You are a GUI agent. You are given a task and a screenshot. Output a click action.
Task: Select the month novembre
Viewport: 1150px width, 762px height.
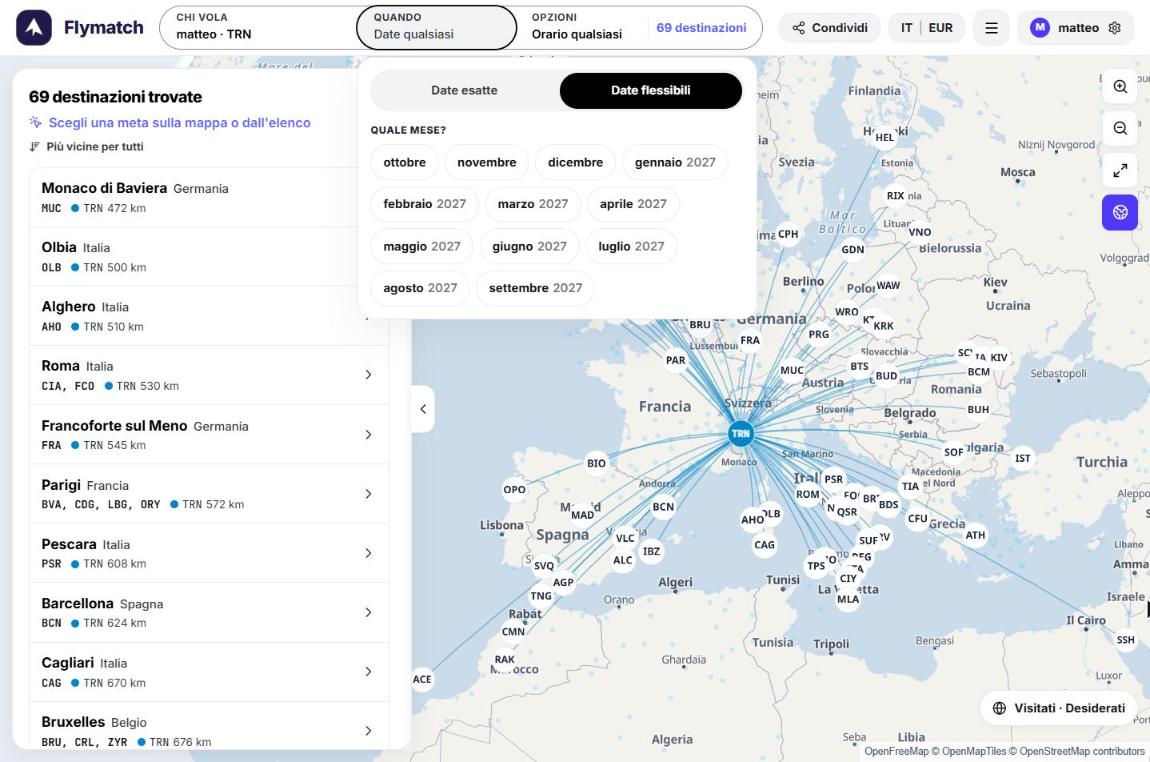(486, 162)
